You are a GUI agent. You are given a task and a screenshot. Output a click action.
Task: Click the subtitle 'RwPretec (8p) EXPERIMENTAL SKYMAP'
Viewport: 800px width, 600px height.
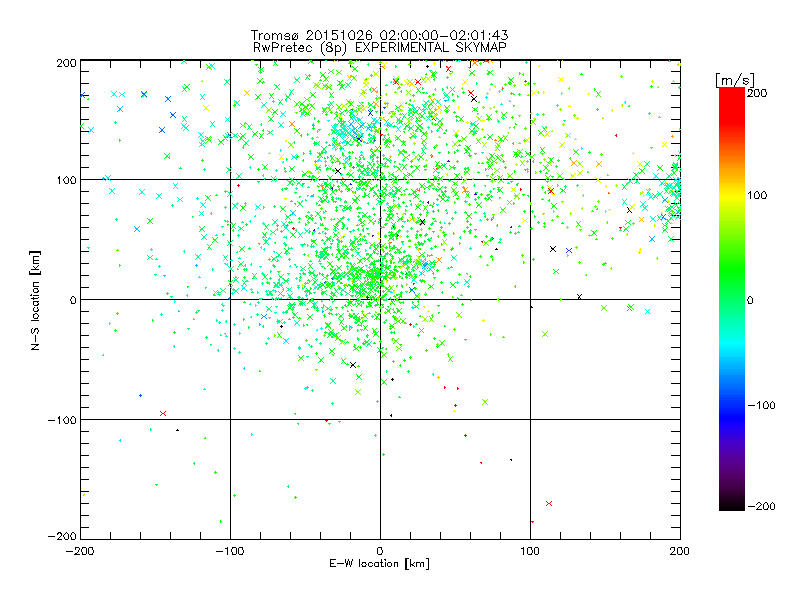pyautogui.click(x=380, y=48)
